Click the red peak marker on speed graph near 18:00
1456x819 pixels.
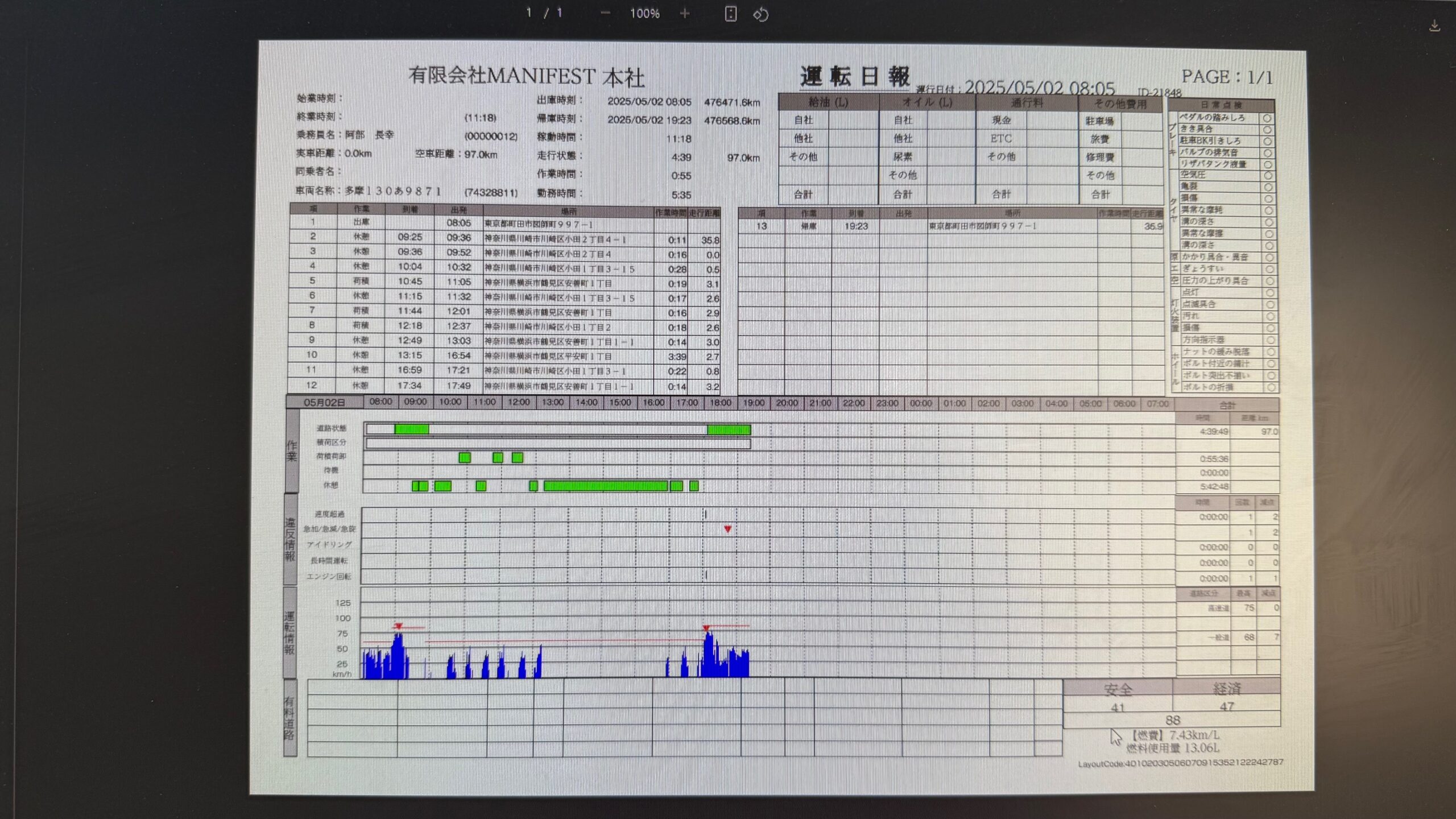[706, 628]
